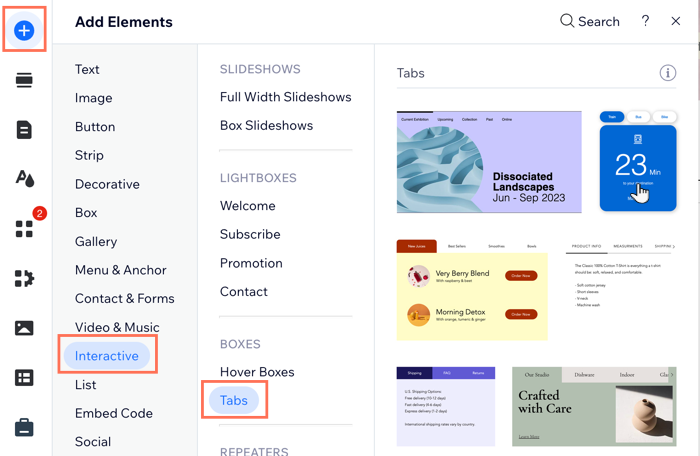Click the info icon beside Tabs heading
This screenshot has width=700, height=456.
668,73
